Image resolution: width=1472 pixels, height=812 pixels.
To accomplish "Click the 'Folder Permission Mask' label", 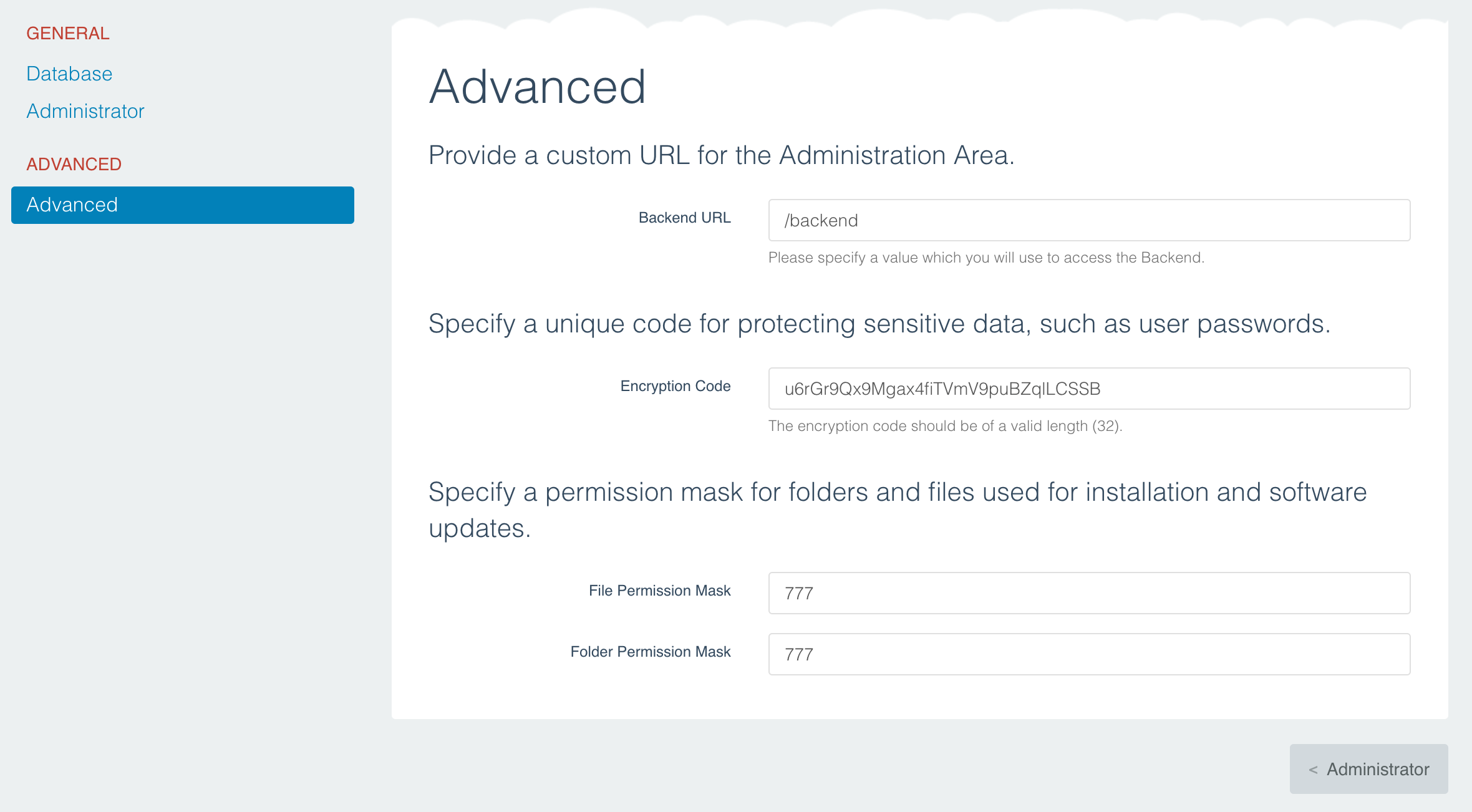I will [x=650, y=652].
